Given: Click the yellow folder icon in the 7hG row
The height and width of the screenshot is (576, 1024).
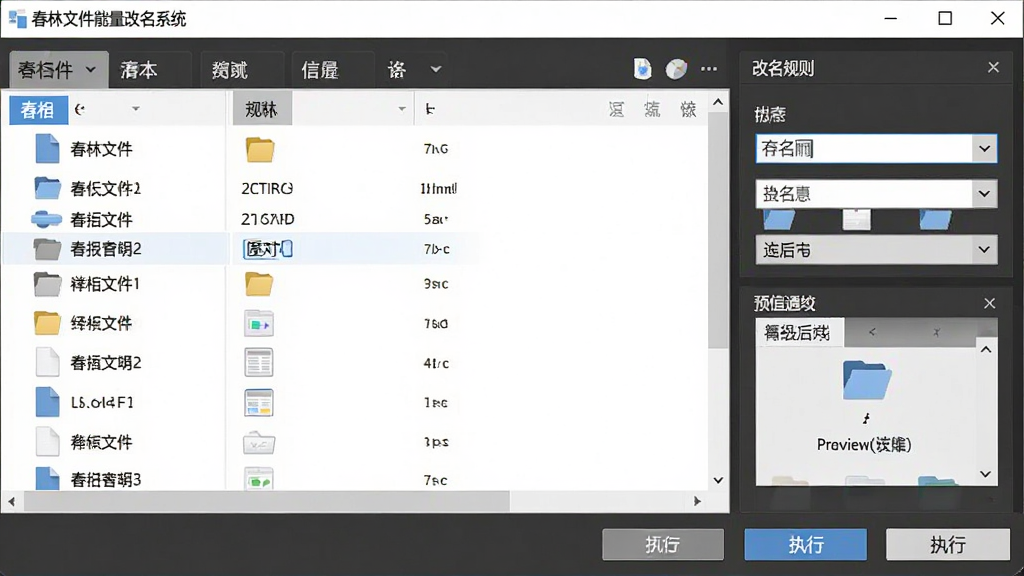Looking at the screenshot, I should (260, 150).
